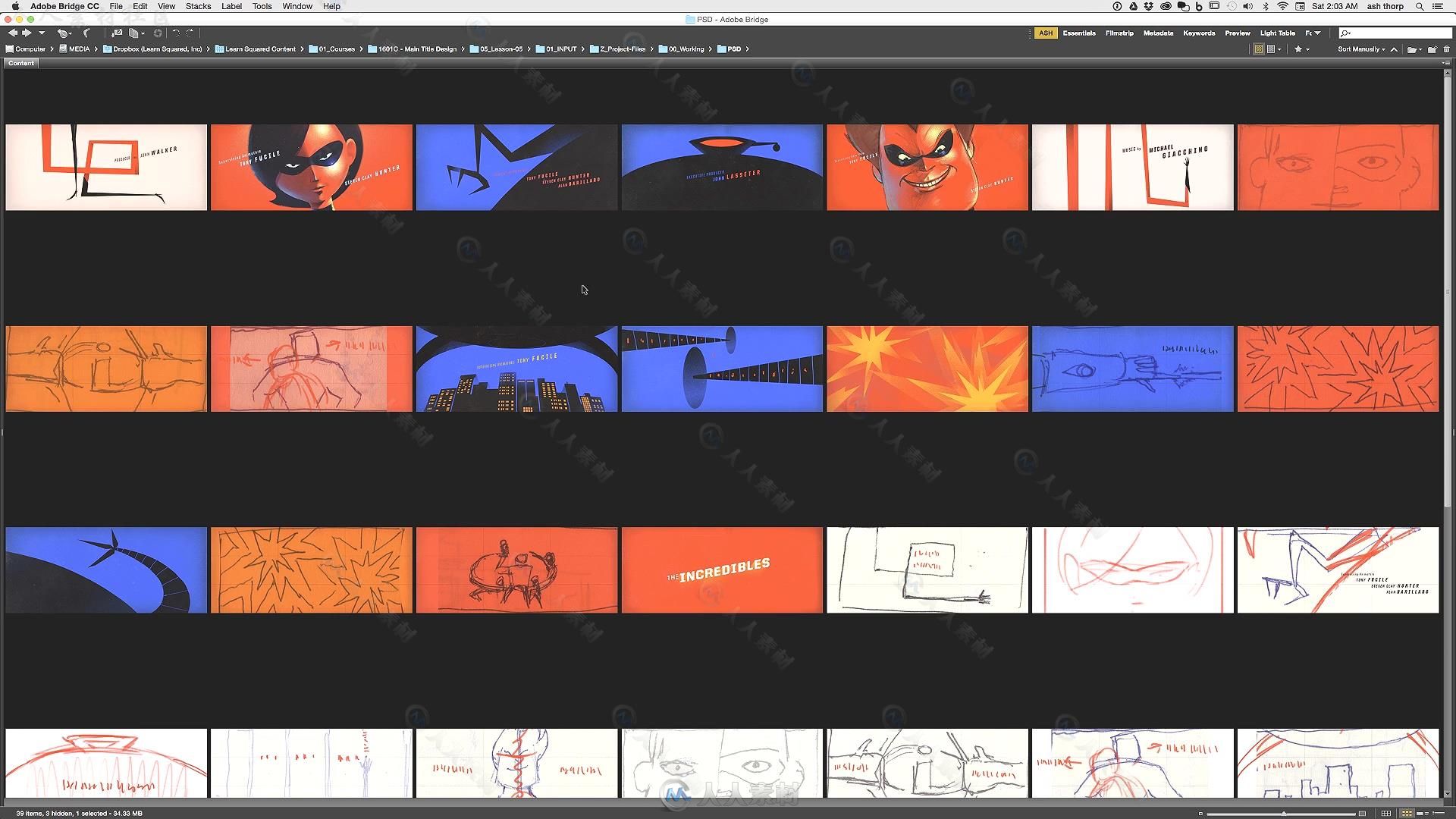
Task: Switch to the Preview workspace
Action: coord(1238,33)
